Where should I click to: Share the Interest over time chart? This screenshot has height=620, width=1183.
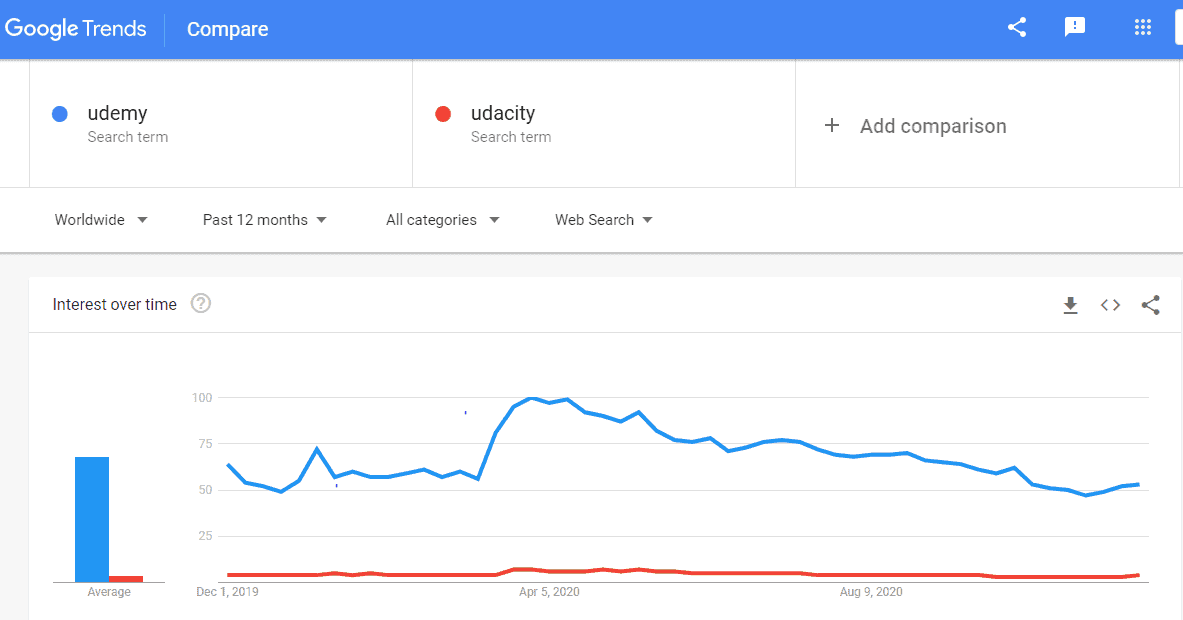[x=1151, y=305]
